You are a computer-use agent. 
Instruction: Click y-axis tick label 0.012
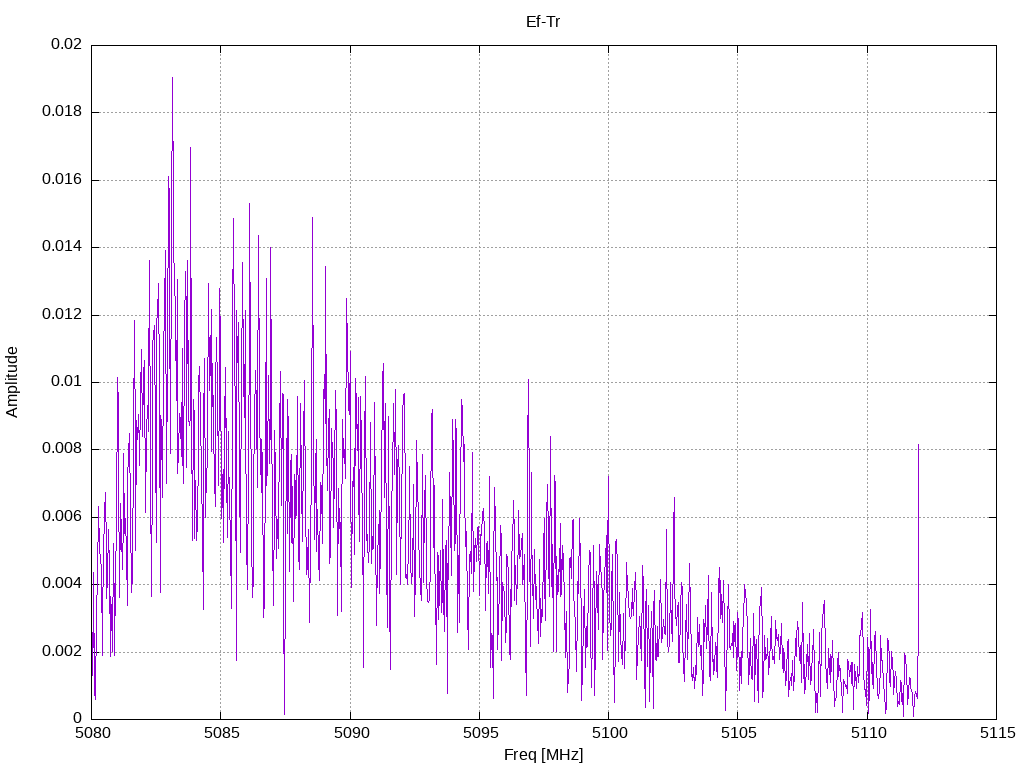[62, 314]
